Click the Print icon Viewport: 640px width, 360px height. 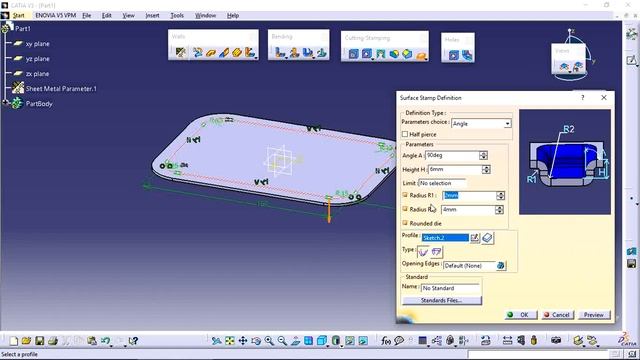pyautogui.click(x=53, y=340)
